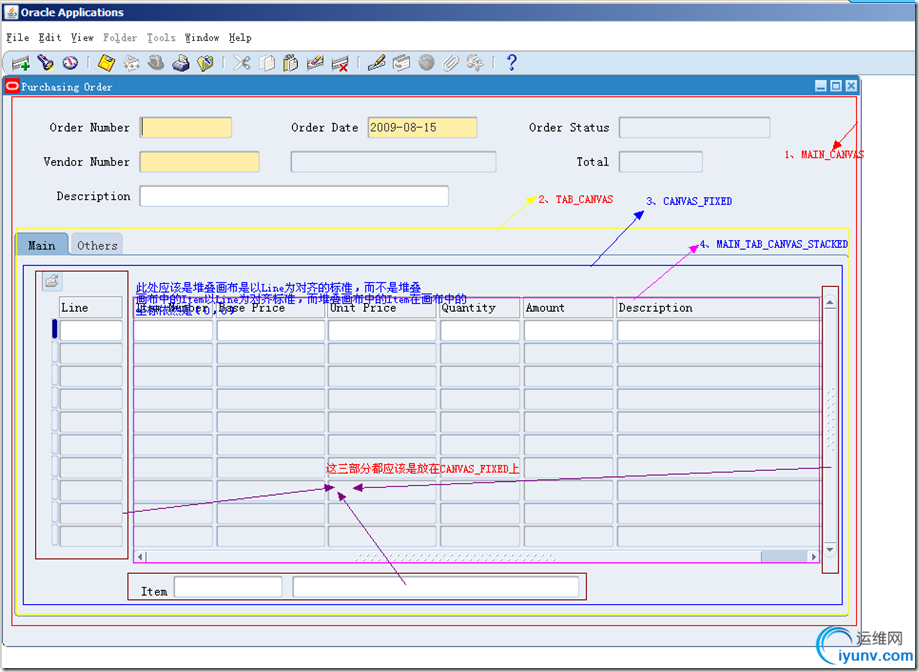This screenshot has height=672, width=919.
Task: Open the Tools menu
Action: point(161,37)
